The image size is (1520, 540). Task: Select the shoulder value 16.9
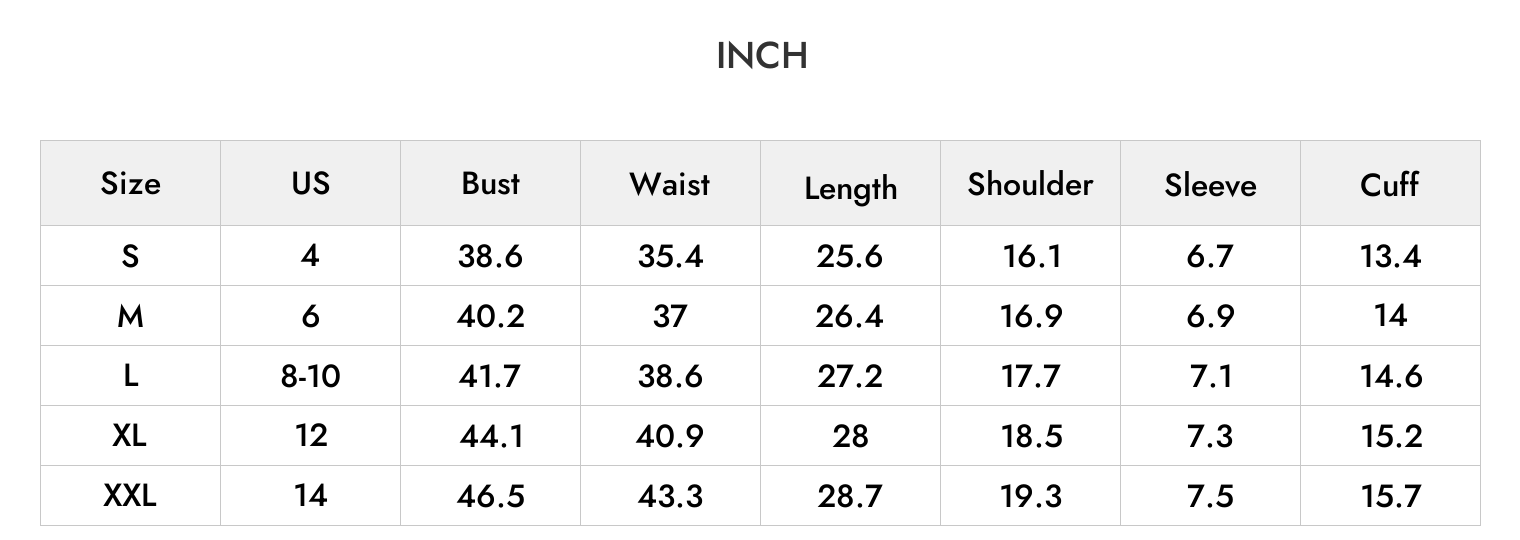click(1031, 316)
